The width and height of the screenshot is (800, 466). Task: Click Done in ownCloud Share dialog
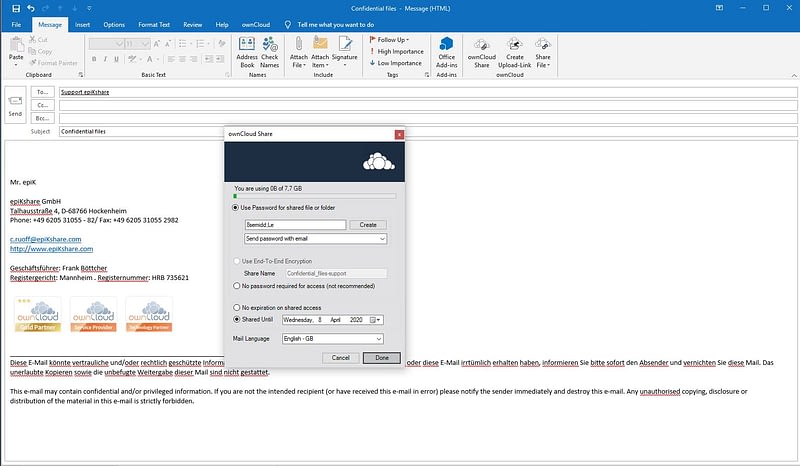pos(382,358)
